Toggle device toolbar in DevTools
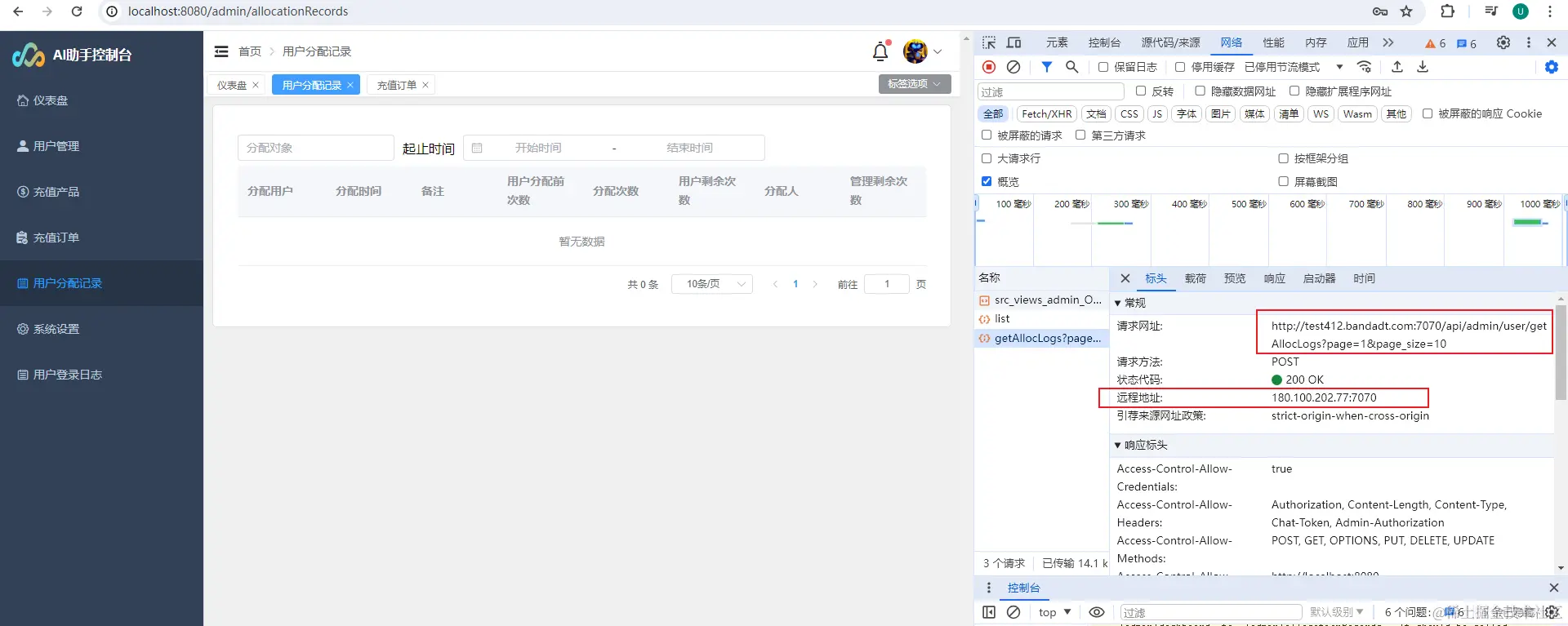This screenshot has height=626, width=1568. 1014,42
